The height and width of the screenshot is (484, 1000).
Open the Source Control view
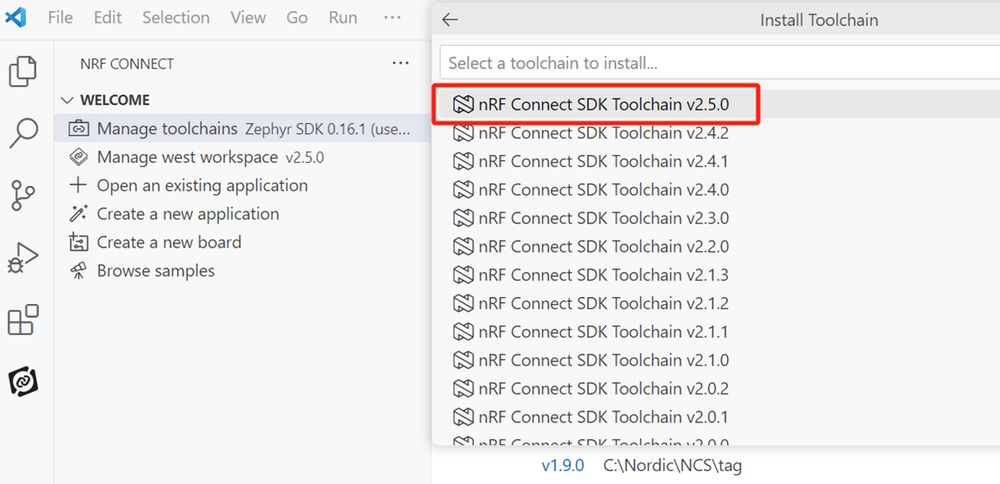22,195
